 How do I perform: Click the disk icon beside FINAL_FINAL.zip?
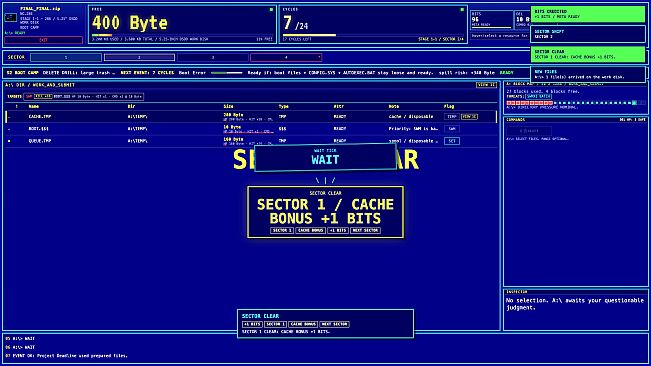(10, 17)
